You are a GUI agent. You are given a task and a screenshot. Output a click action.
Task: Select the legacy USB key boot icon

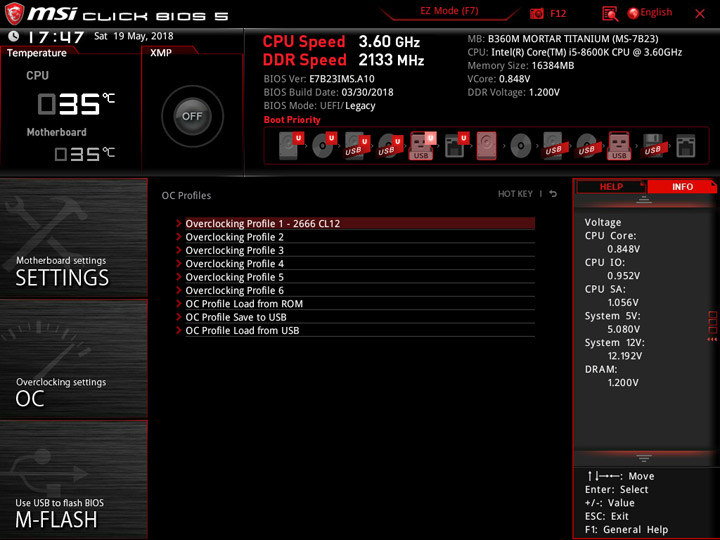click(619, 146)
